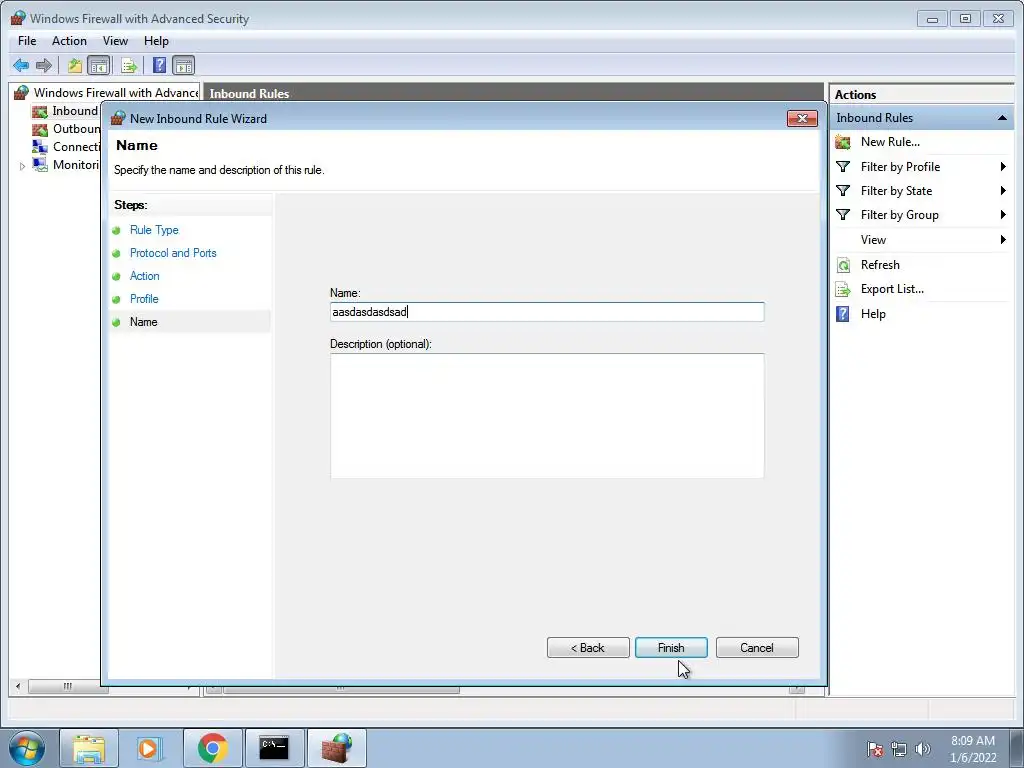1024x768 pixels.
Task: Click the Outbound Rules tree icon
Action: [x=40, y=129]
